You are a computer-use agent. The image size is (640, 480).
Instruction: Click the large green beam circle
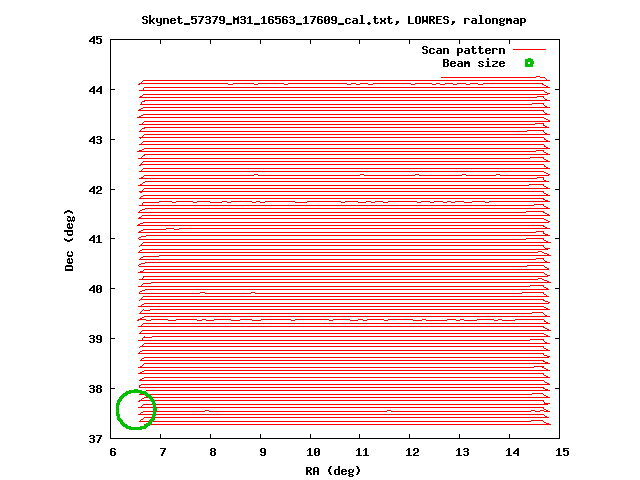pyautogui.click(x=136, y=409)
